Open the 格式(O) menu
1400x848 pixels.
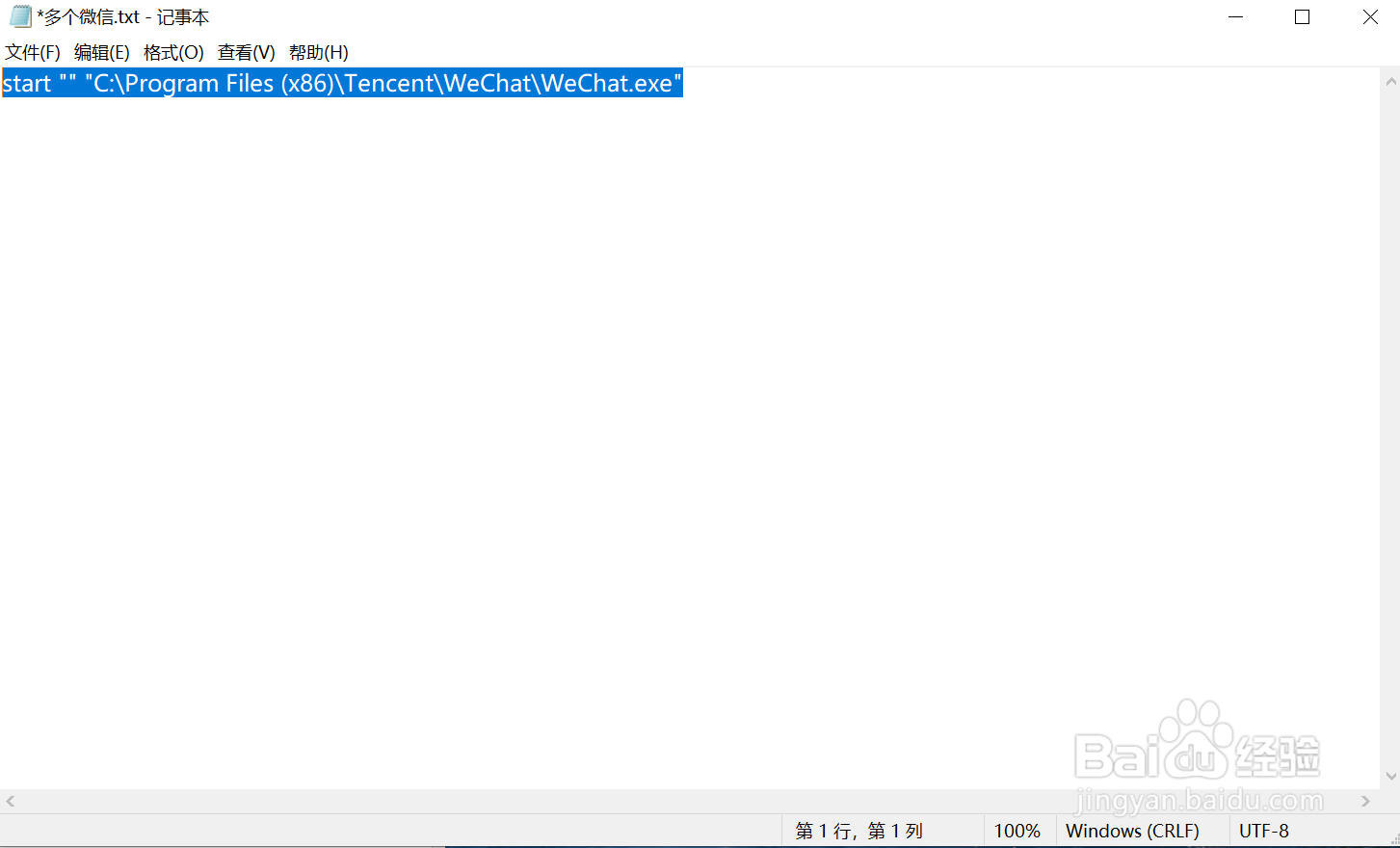[174, 52]
